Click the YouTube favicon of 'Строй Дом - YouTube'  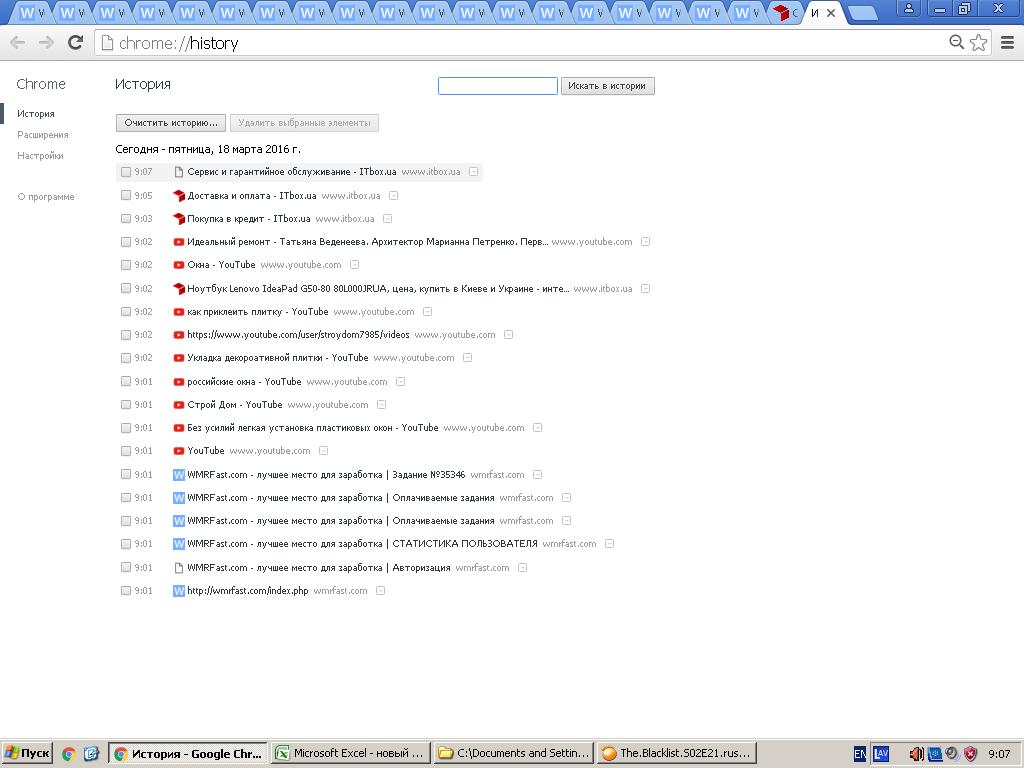tap(179, 405)
